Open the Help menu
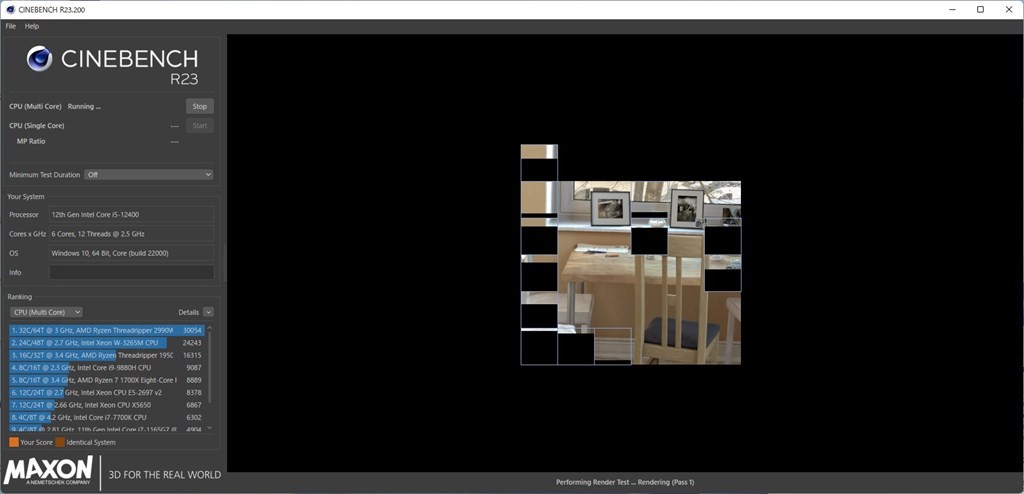Viewport: 1024px width, 494px height. [32, 26]
